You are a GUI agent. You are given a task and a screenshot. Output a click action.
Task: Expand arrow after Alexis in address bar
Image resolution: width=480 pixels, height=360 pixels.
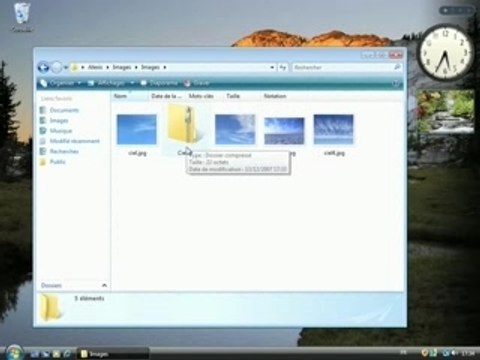[107, 67]
